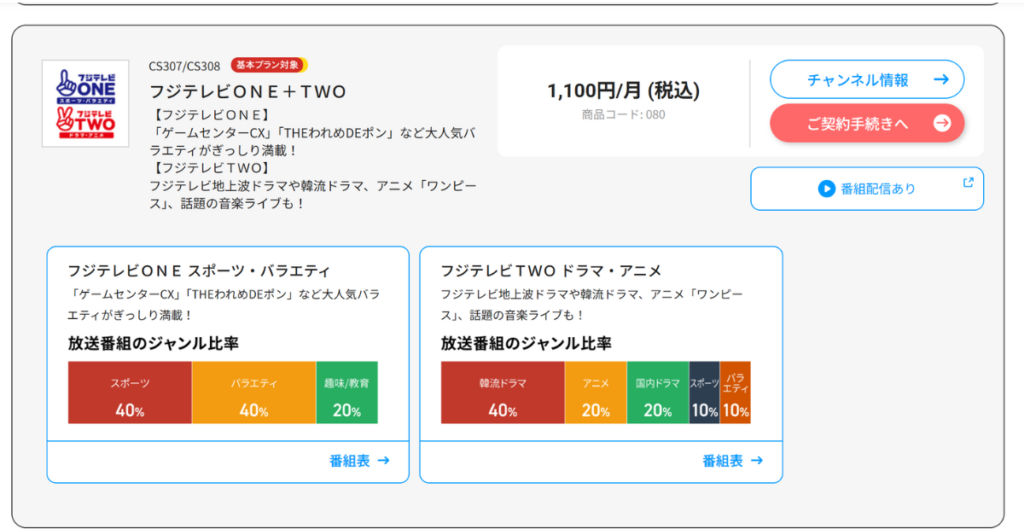Click the orange アニメ 20% segment
The width and height of the screenshot is (1024, 529).
pos(596,393)
